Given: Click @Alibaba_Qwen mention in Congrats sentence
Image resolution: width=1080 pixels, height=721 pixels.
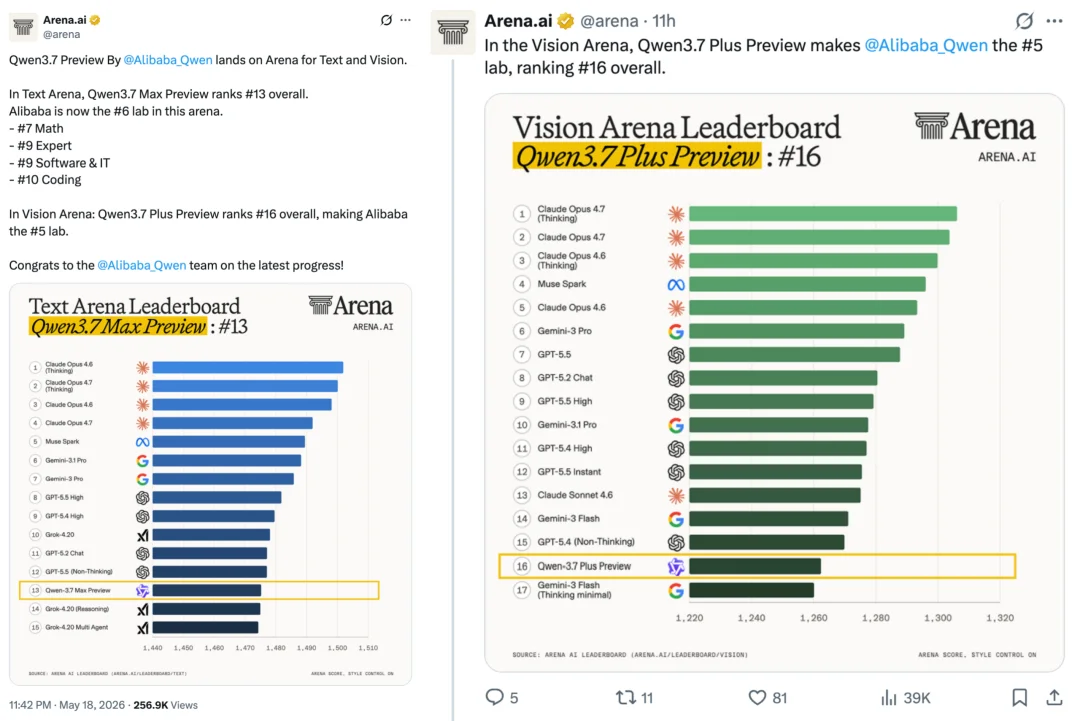Looking at the screenshot, I should pyautogui.click(x=141, y=265).
